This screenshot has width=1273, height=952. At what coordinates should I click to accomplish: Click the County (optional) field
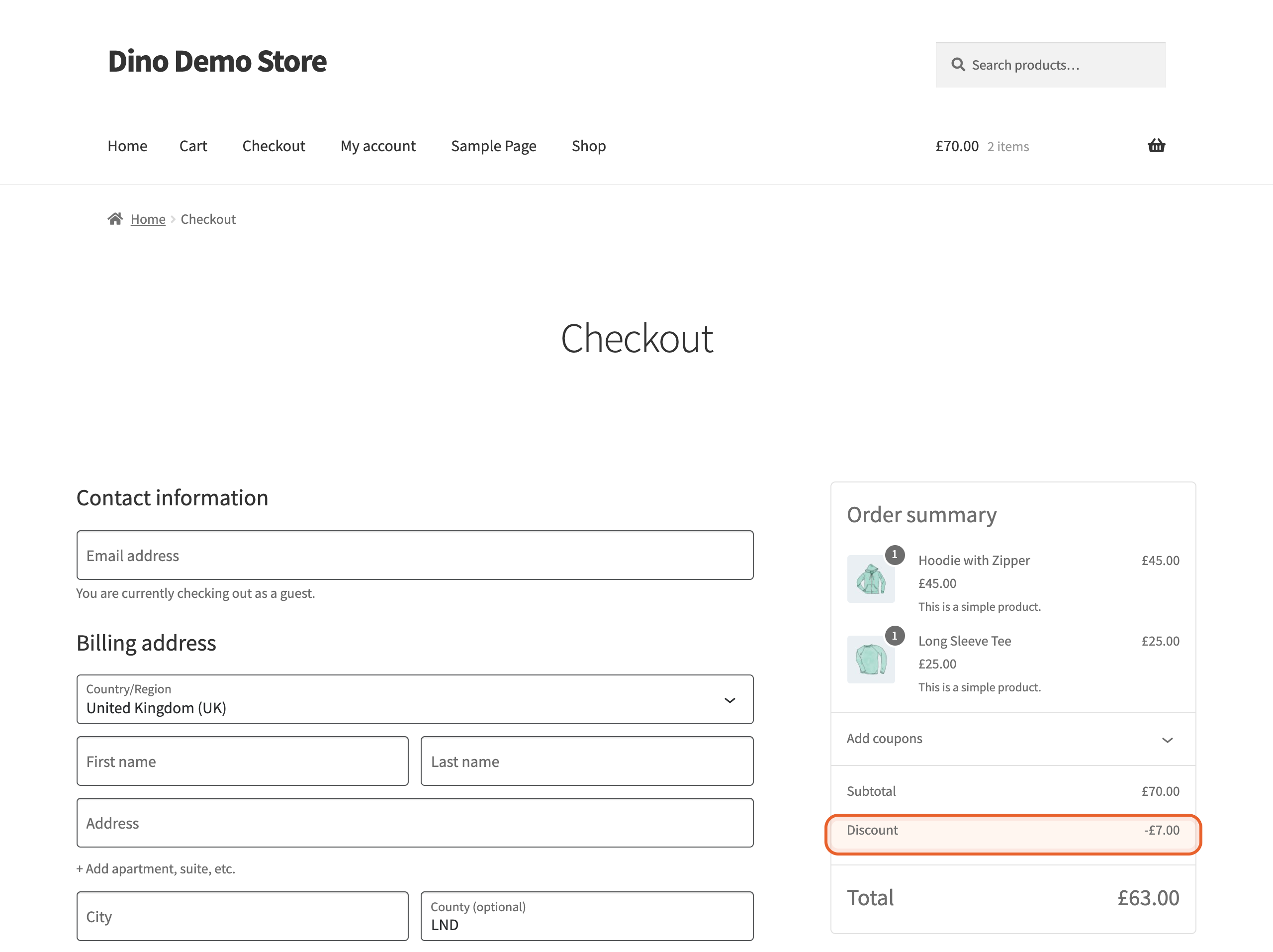(587, 916)
